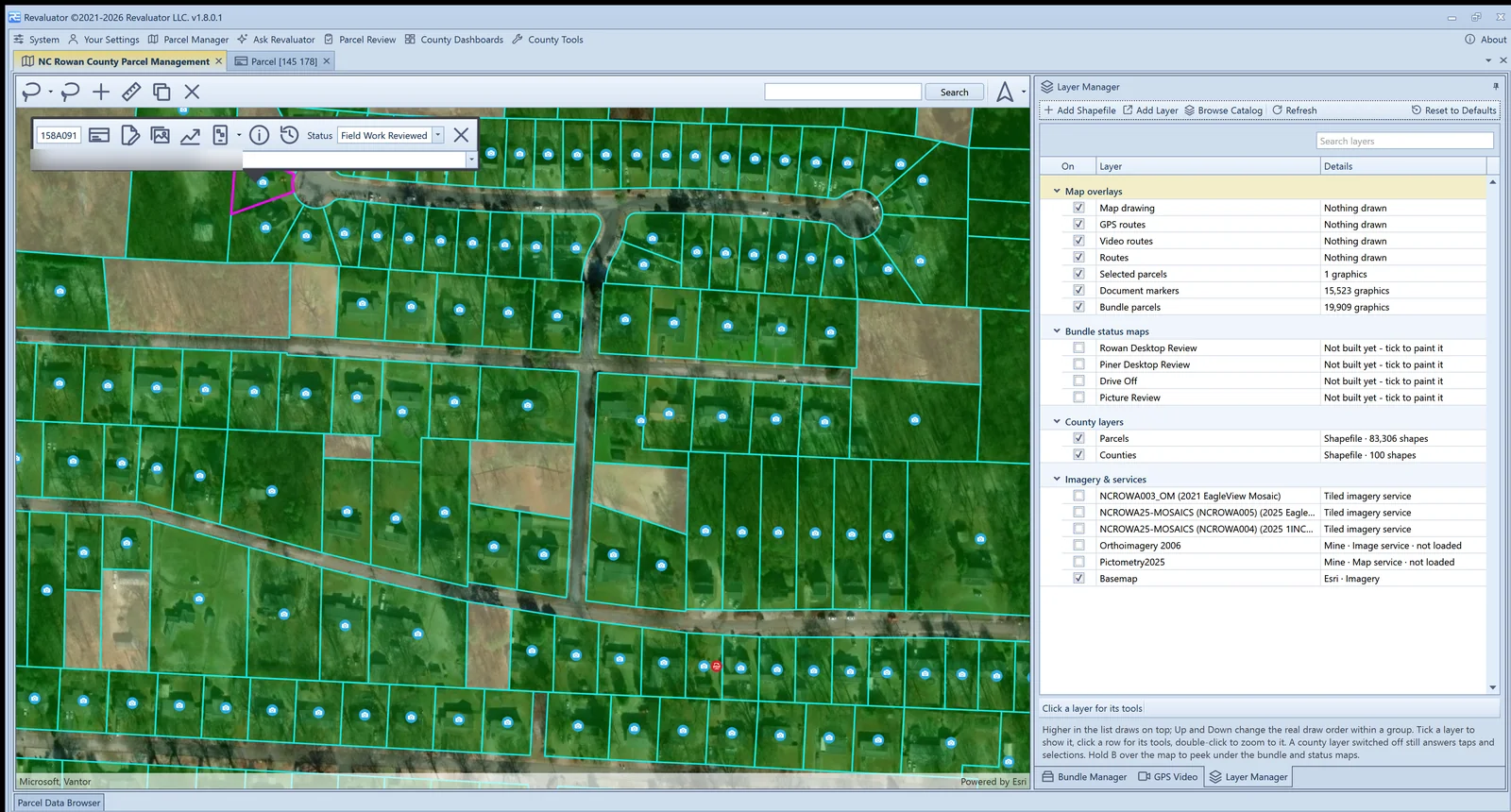The width and height of the screenshot is (1511, 812).
Task: Switch to the Bundle Manager tab
Action: 1084,777
